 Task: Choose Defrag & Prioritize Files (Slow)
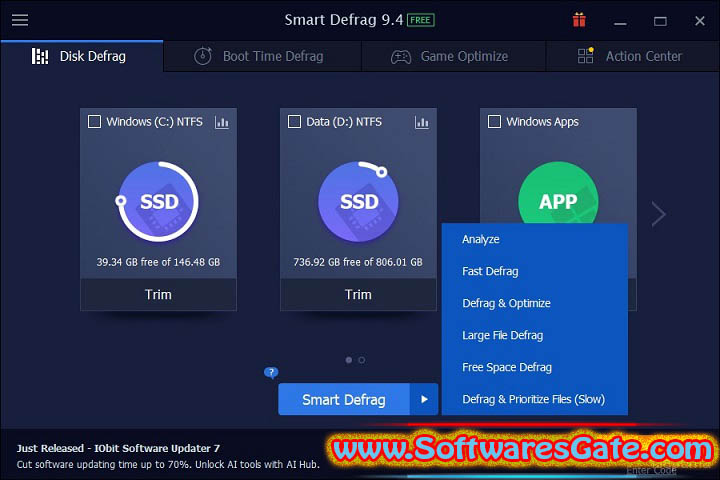[534, 399]
